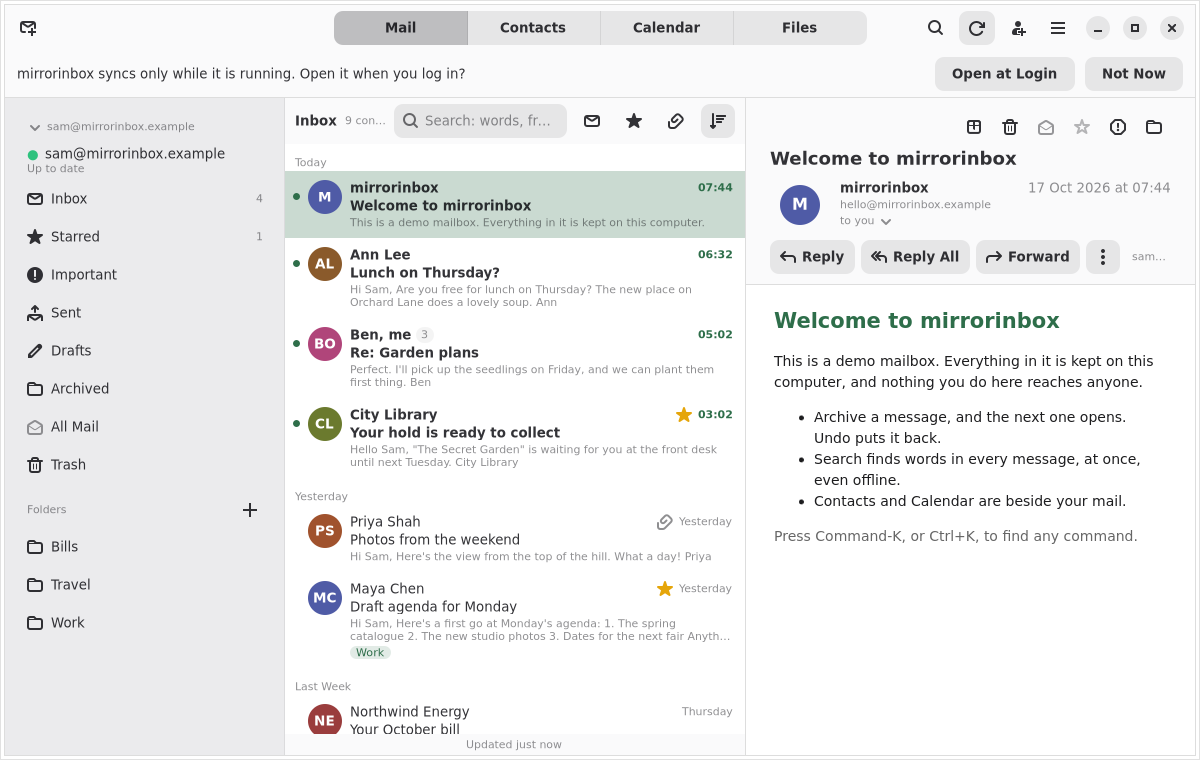This screenshot has width=1200, height=760.
Task: Click the Open at Login button
Action: pos(1004,74)
